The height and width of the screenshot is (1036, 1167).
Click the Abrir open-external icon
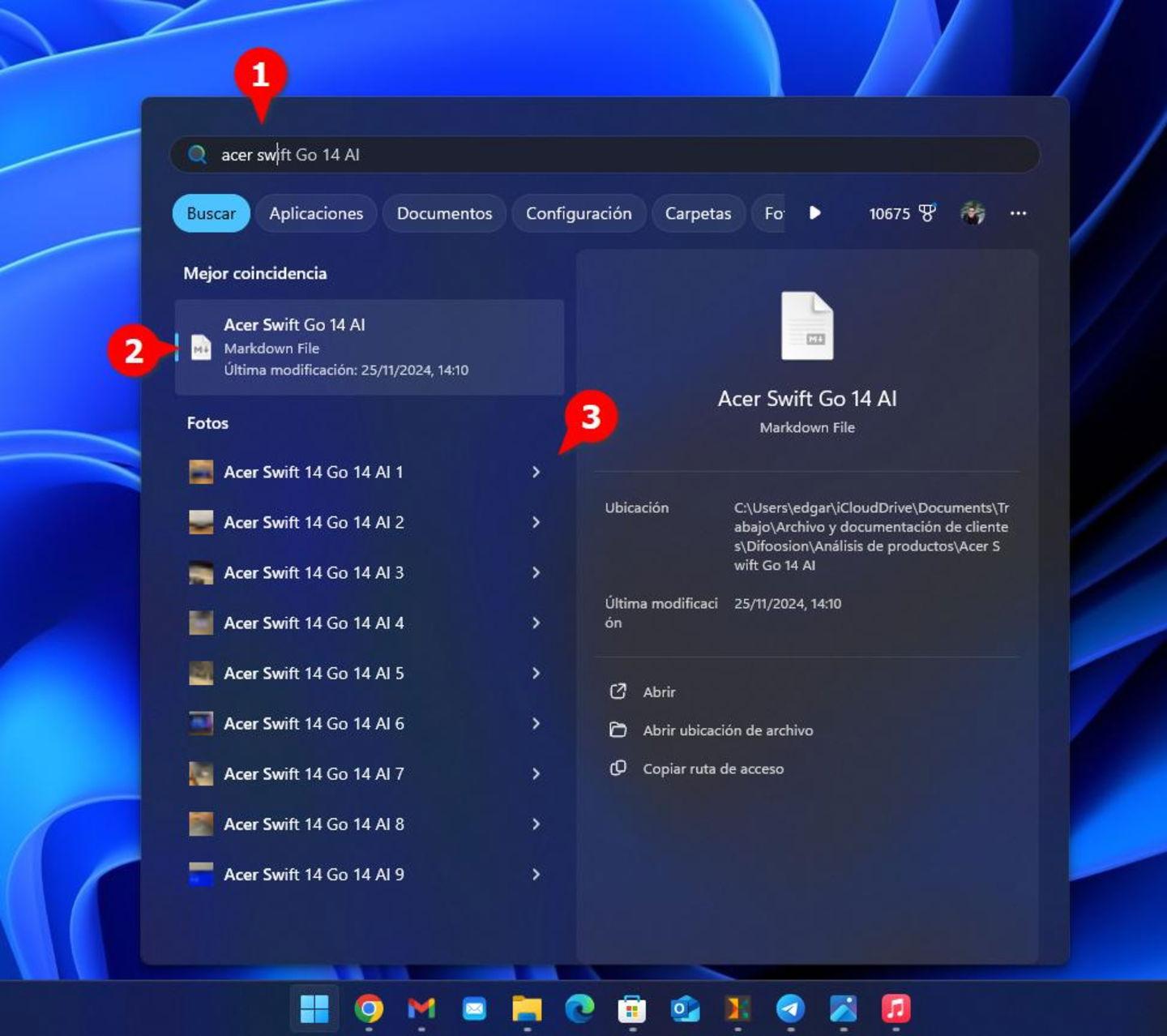pyautogui.click(x=618, y=691)
